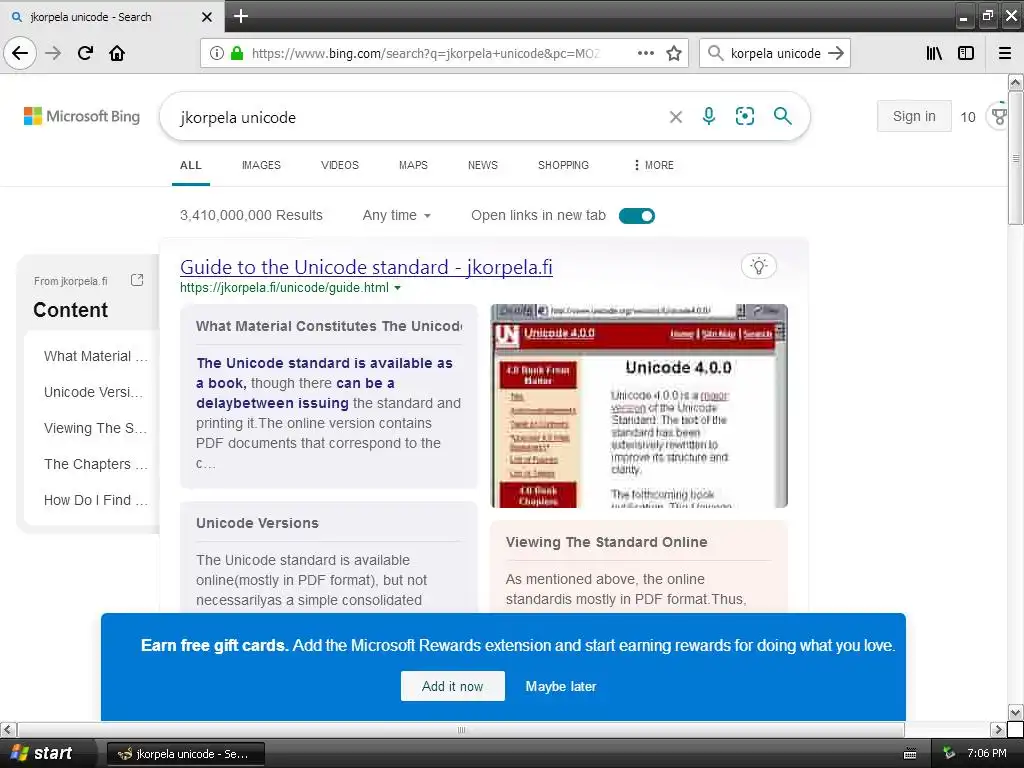Click the Bing search query field

click(x=418, y=118)
